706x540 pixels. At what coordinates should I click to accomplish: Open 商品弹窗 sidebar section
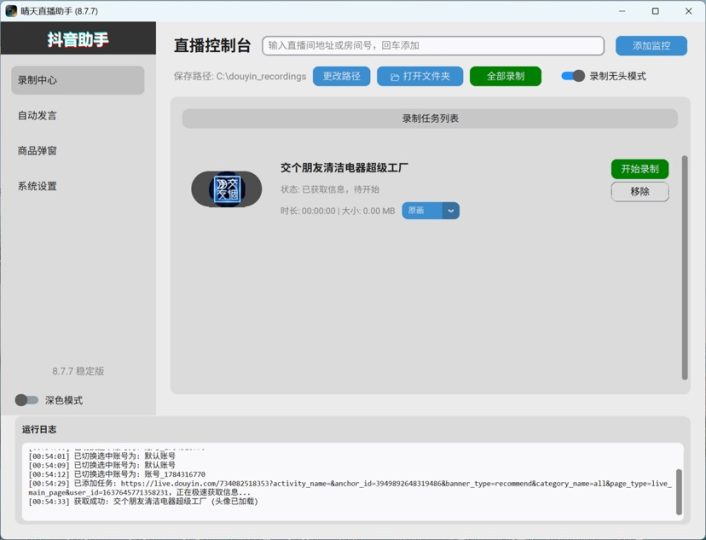pyautogui.click(x=77, y=150)
